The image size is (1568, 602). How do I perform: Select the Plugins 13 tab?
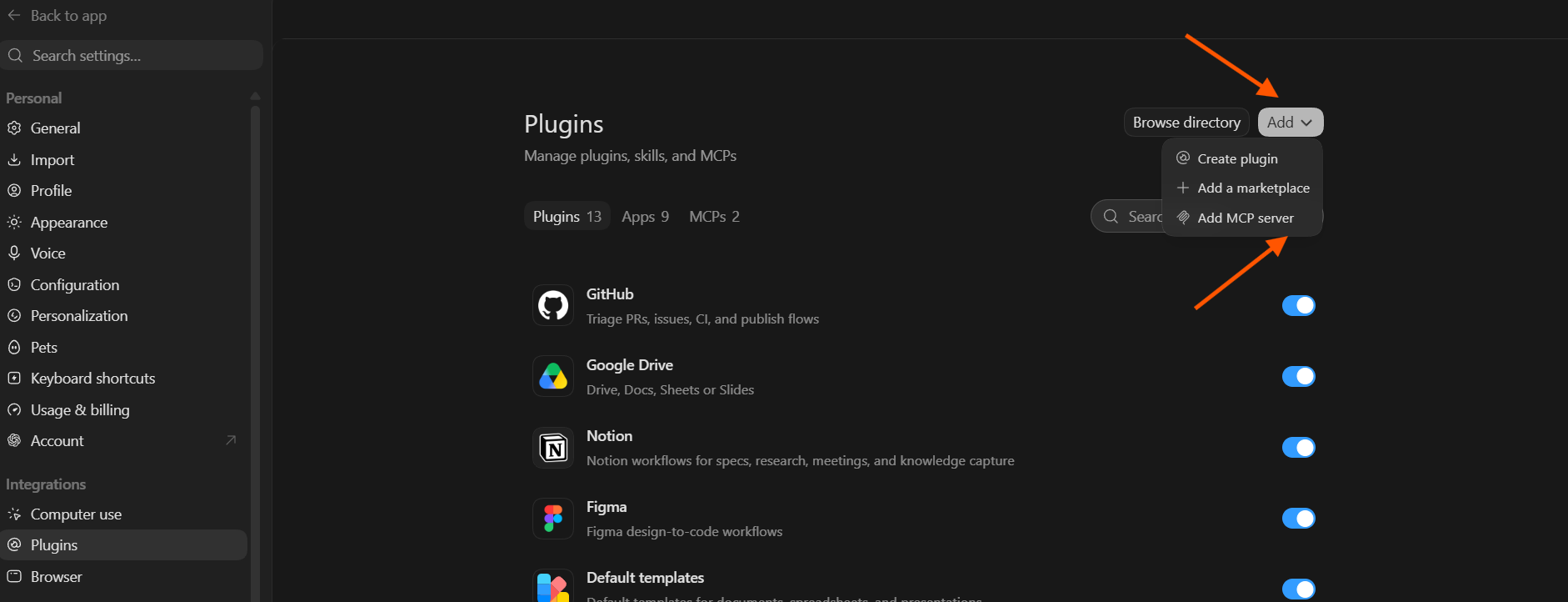point(567,217)
